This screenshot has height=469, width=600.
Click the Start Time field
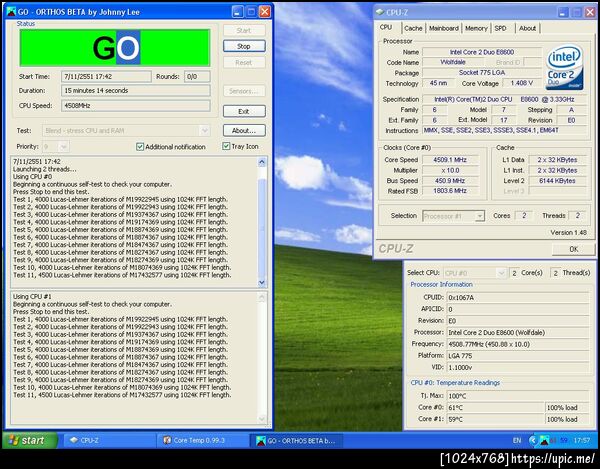(106, 77)
